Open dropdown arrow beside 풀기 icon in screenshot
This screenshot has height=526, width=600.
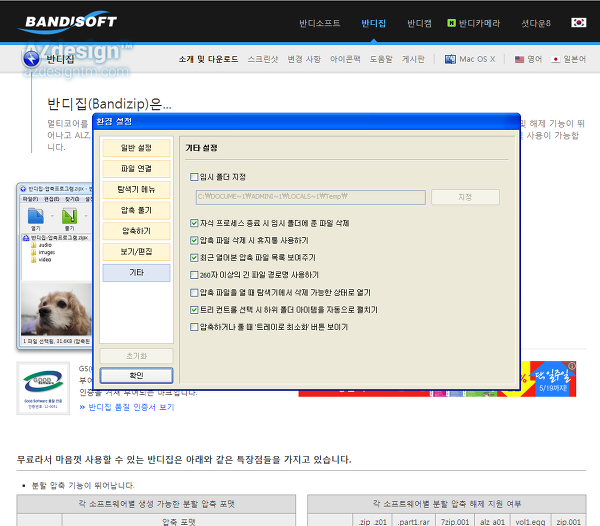86,216
